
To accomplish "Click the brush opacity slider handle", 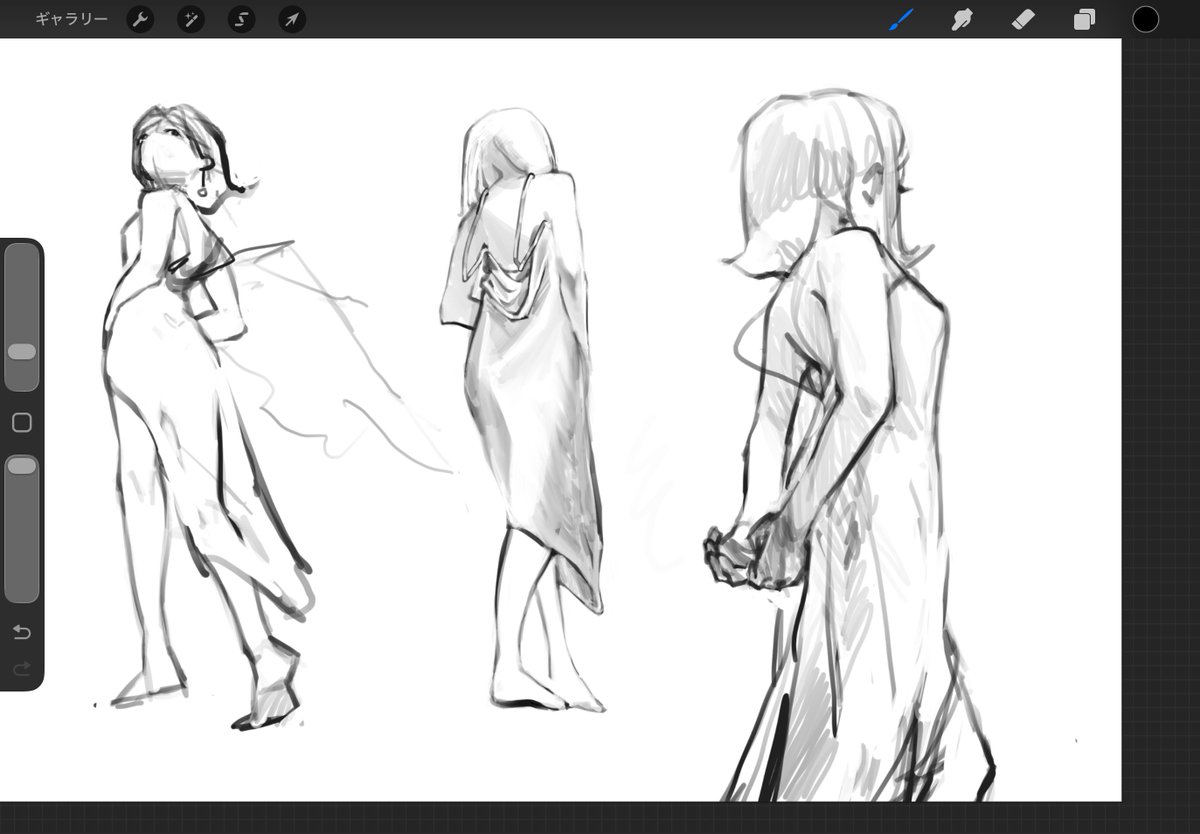I will [21, 466].
